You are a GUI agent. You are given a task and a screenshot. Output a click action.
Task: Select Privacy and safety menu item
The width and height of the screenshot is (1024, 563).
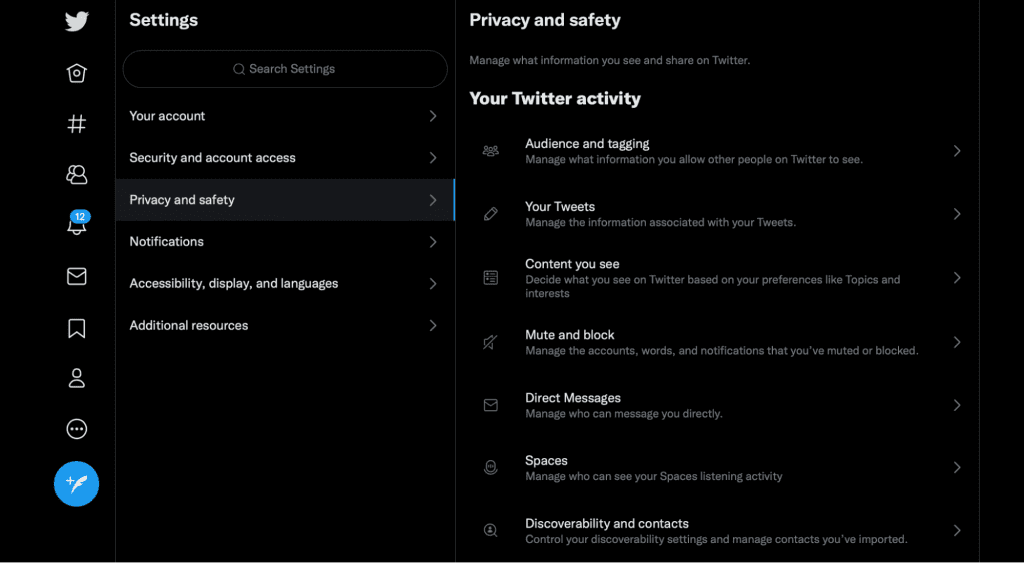[x=285, y=200]
